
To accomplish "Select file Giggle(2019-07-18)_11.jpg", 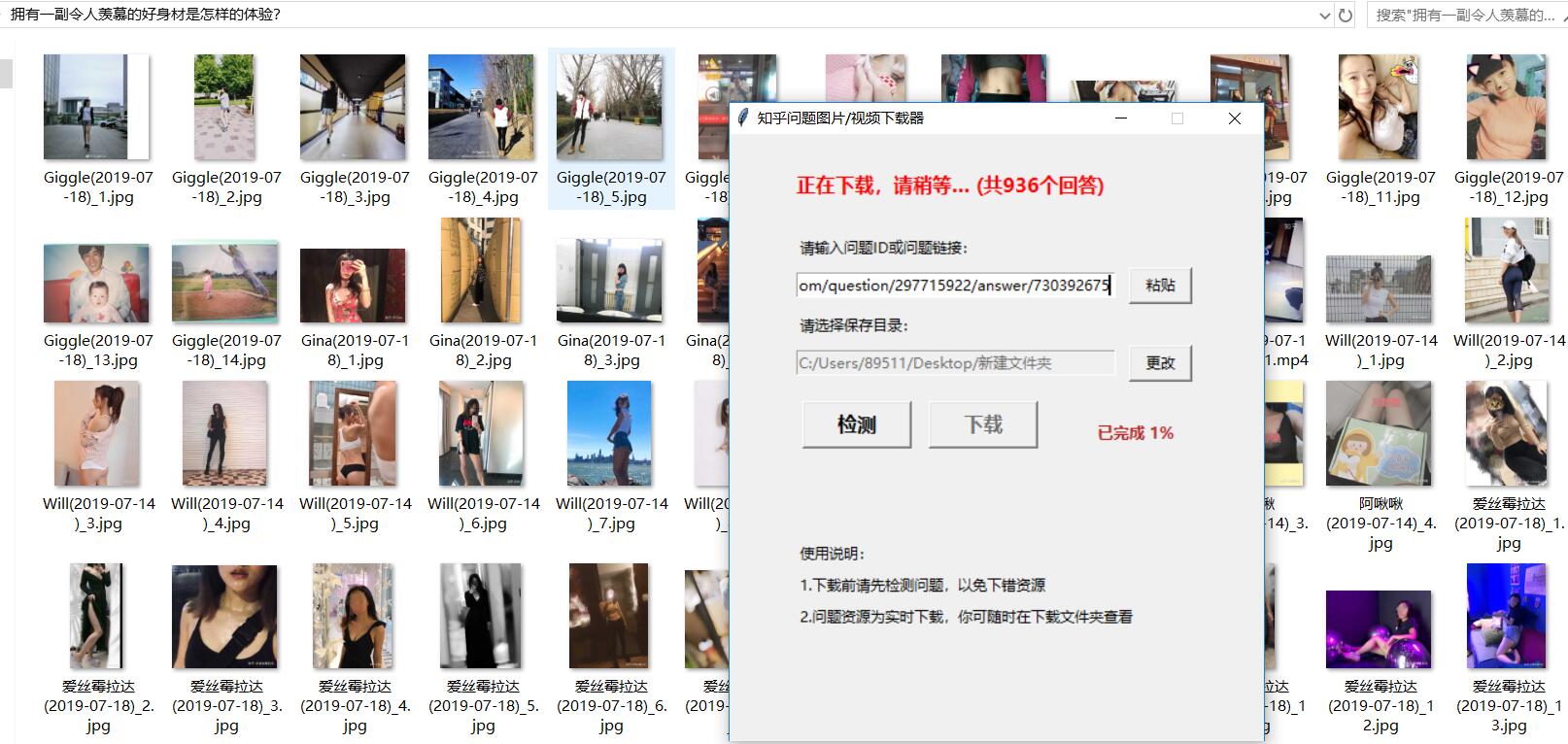I will 1381,129.
